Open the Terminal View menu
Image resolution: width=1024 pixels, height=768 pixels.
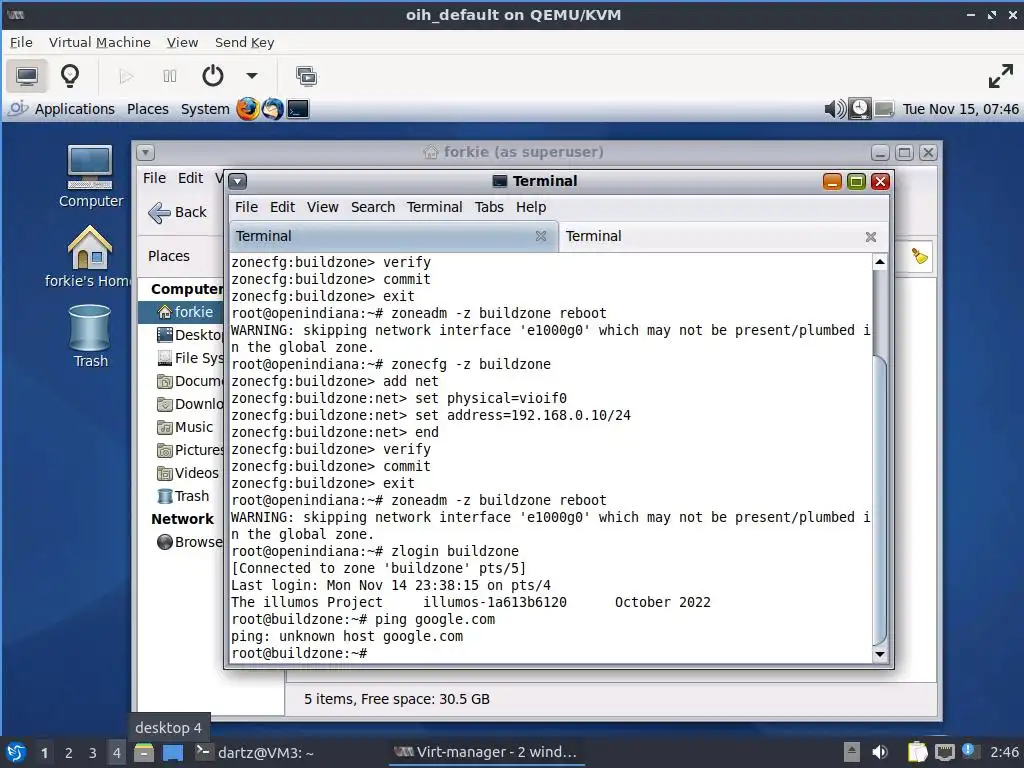click(323, 207)
